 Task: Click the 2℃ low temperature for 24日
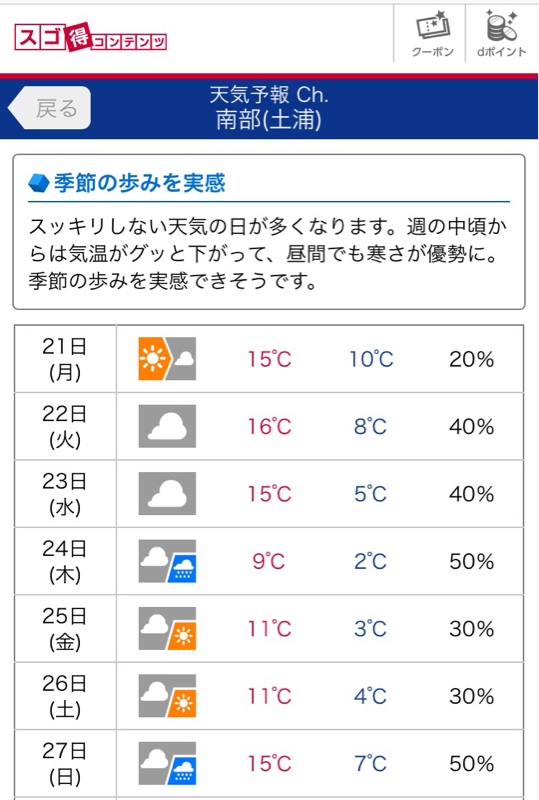370,561
